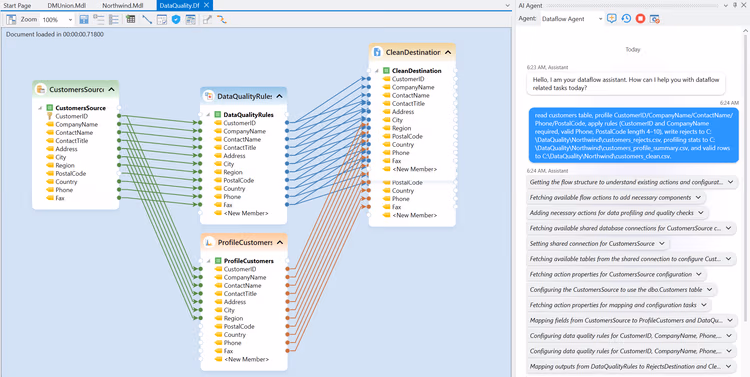The image size is (750, 377).
Task: Expand 'Mapping fields from CustomersSource' step
Action: (729, 321)
